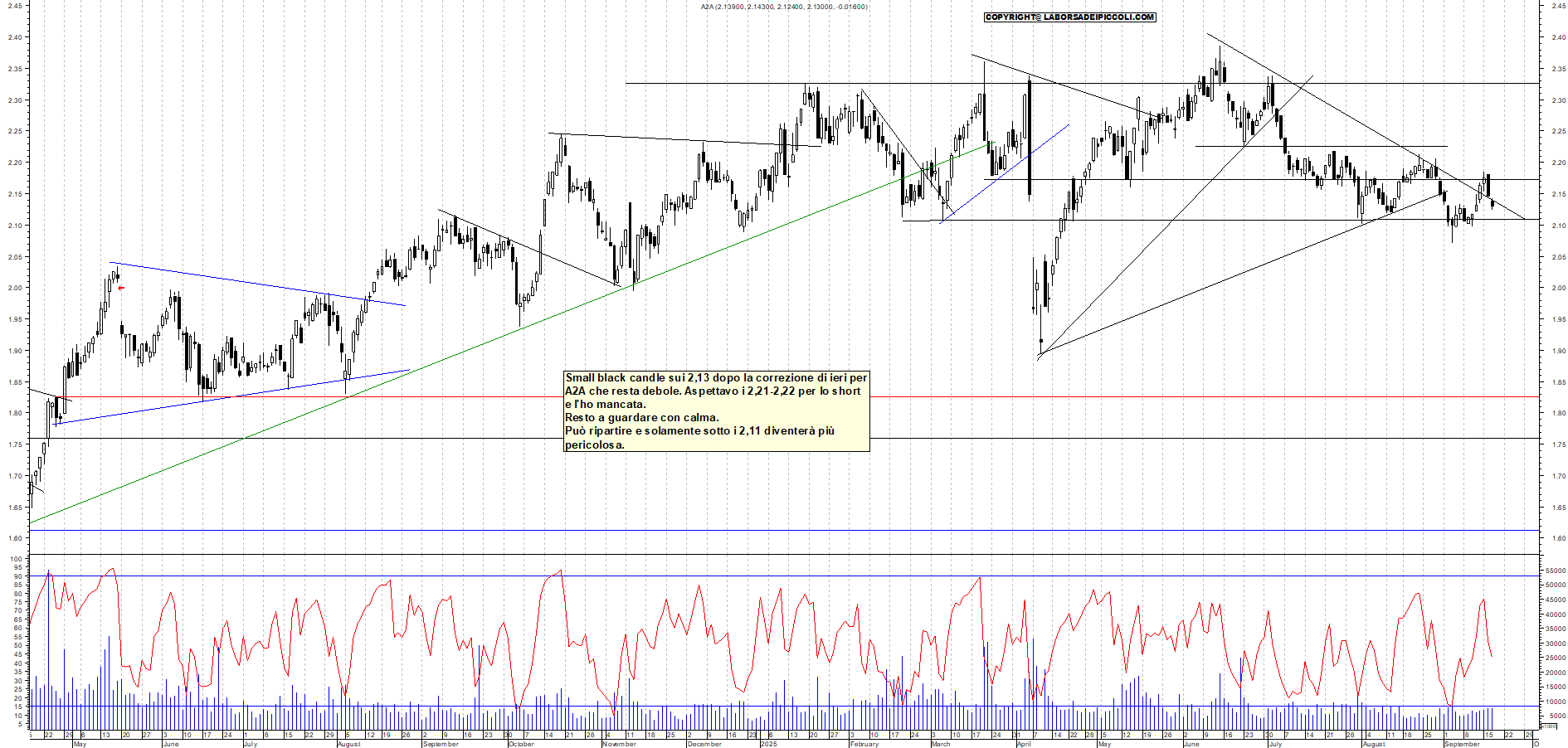
Task: Click the 35000 volume scale label
Action: click(1555, 629)
